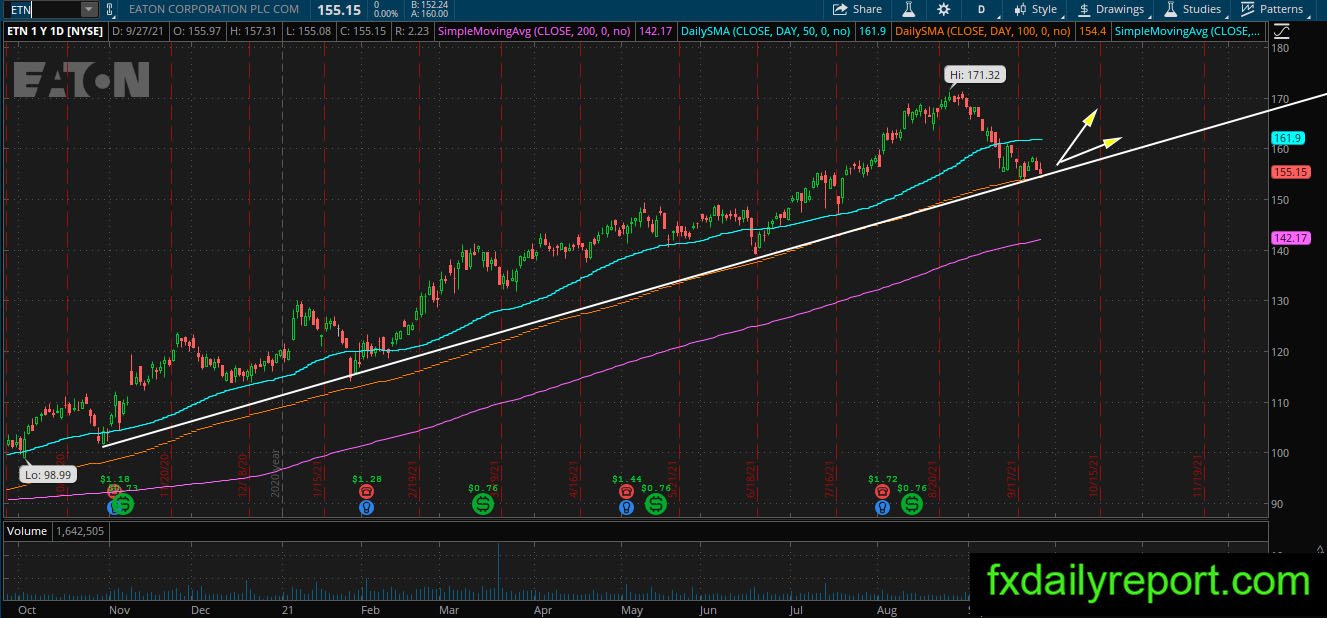The width and height of the screenshot is (1327, 618).
Task: Open the D aggregation period selector
Action: click(981, 9)
